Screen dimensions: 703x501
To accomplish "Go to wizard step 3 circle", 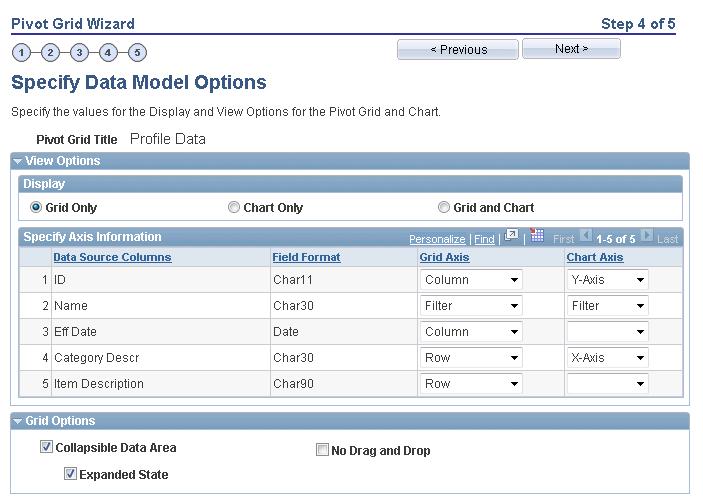I will click(79, 52).
